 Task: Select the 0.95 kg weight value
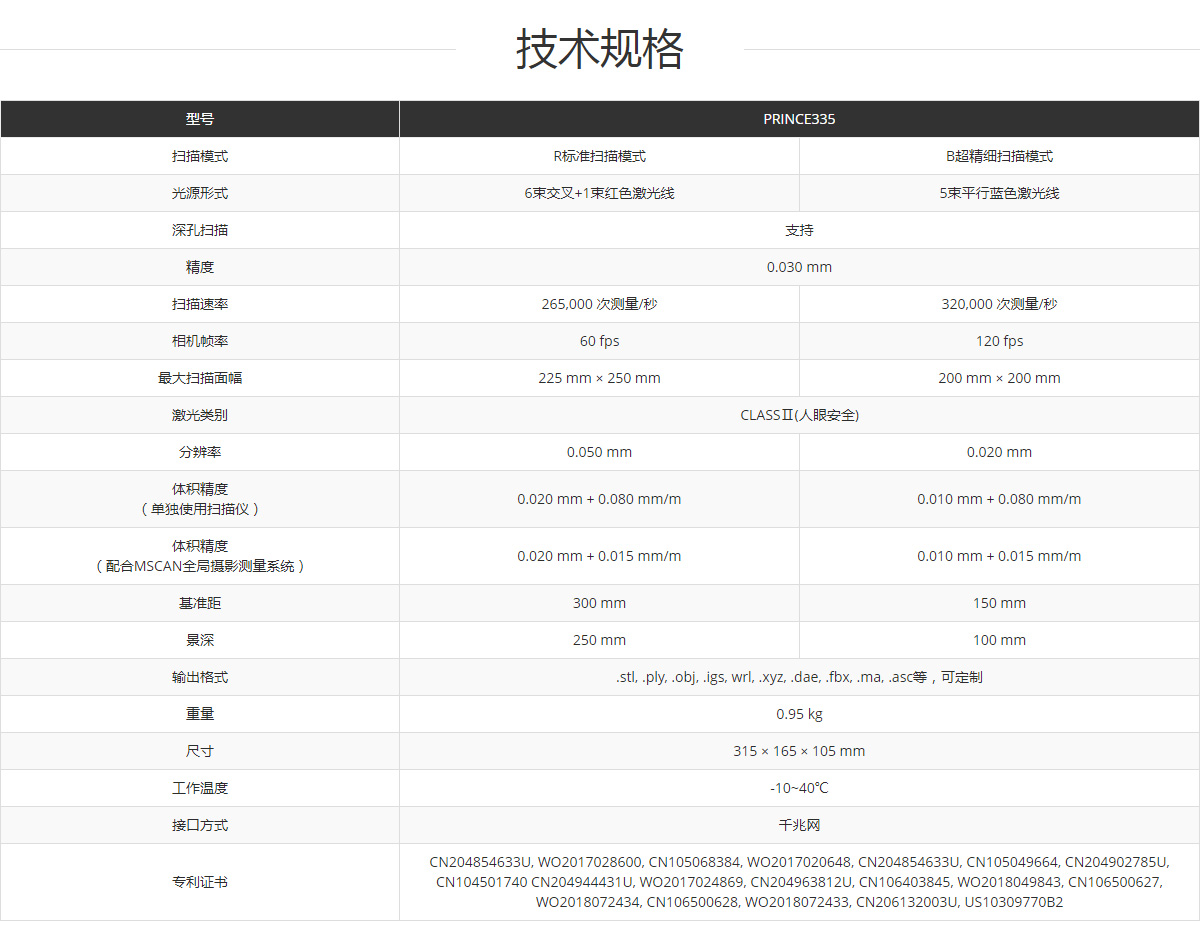[799, 714]
